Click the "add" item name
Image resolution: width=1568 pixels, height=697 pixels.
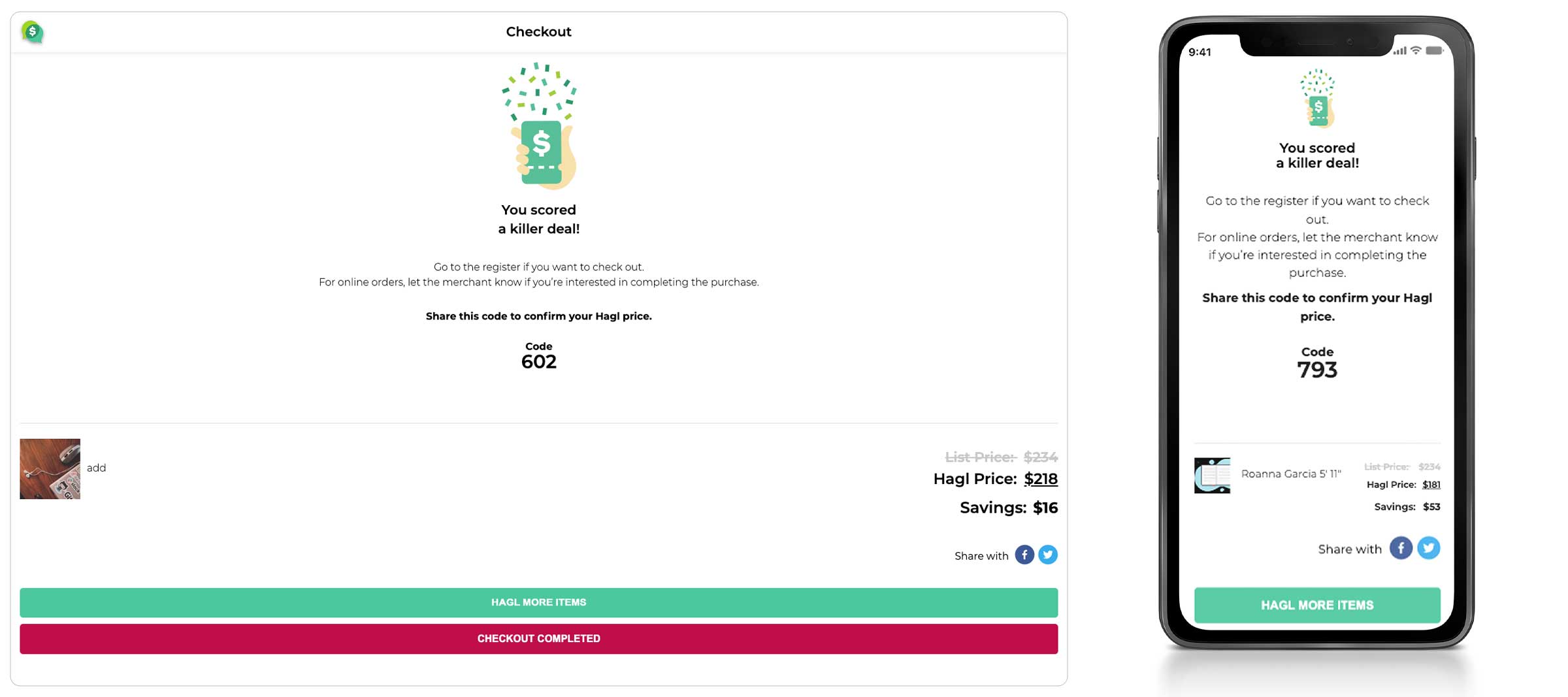click(96, 468)
